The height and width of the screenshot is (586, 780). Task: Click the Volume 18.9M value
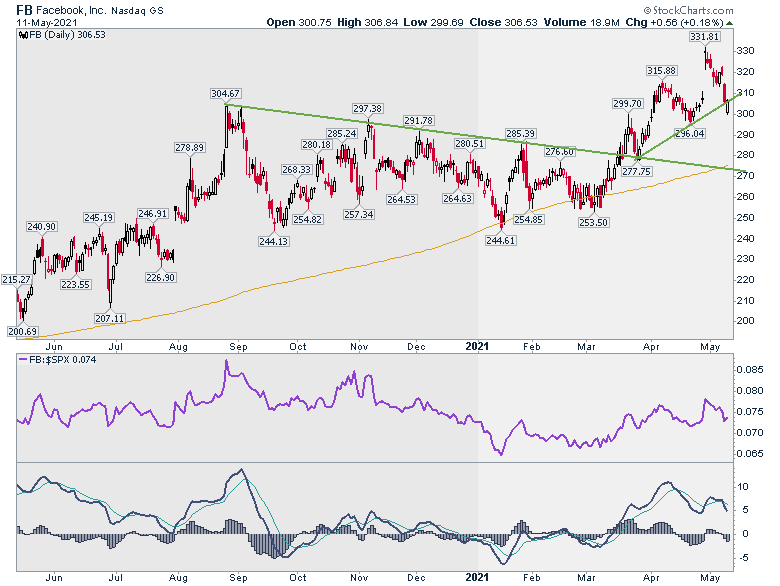[x=582, y=22]
